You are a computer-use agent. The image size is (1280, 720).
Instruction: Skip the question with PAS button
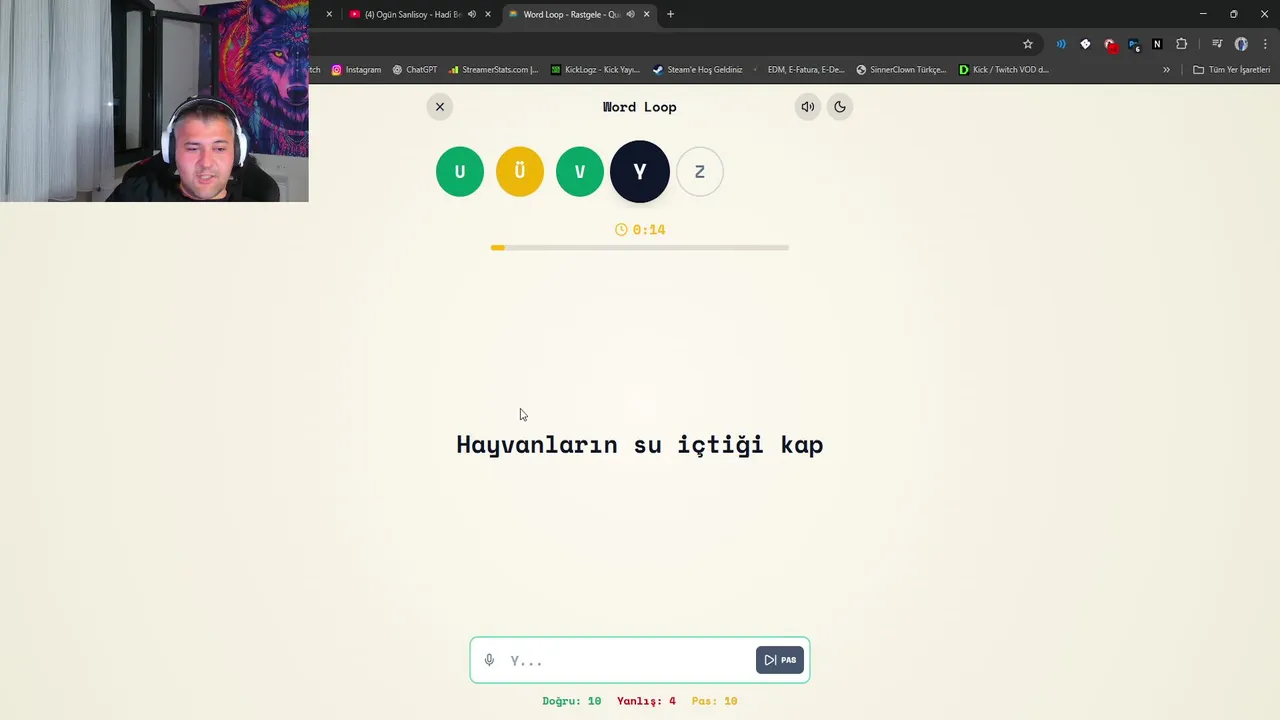(780, 660)
